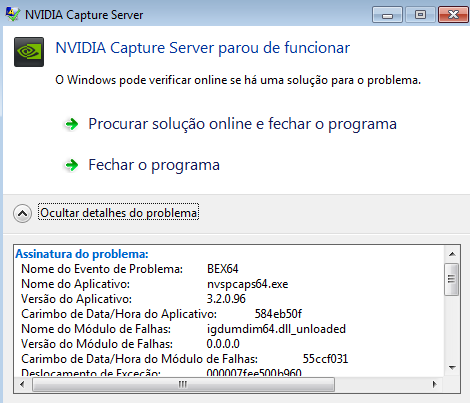470x403 pixels.
Task: Click the details vertical scrollbar down arrow
Action: pos(452,368)
